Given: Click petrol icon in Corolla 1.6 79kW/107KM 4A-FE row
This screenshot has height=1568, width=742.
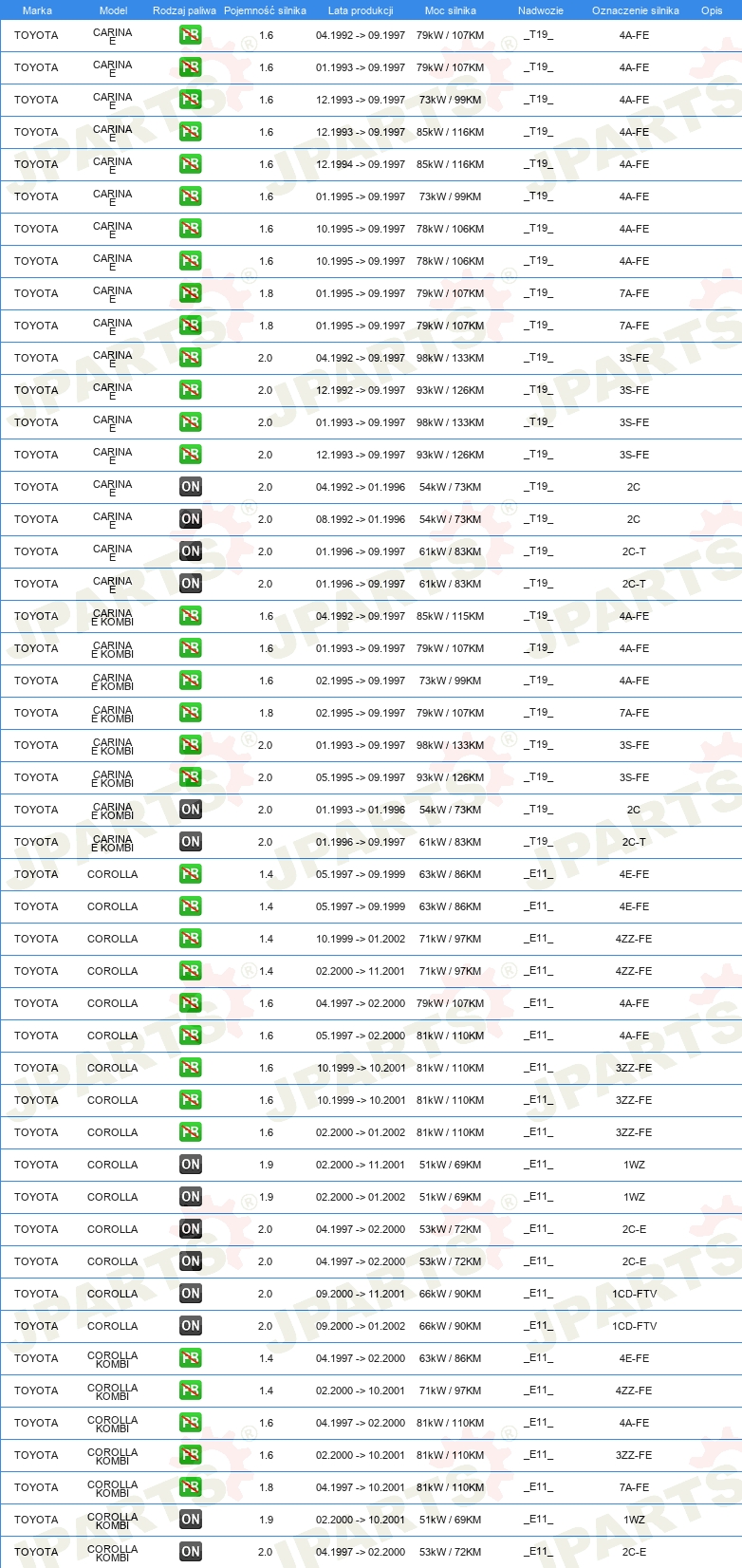Looking at the screenshot, I should pyautogui.click(x=191, y=1003).
